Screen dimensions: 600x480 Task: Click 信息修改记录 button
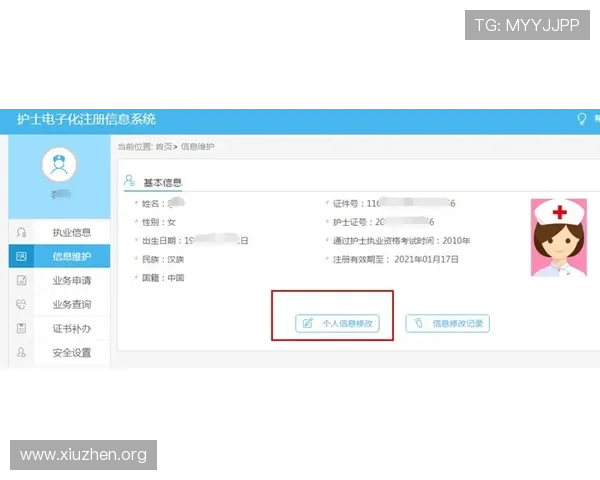tap(447, 323)
